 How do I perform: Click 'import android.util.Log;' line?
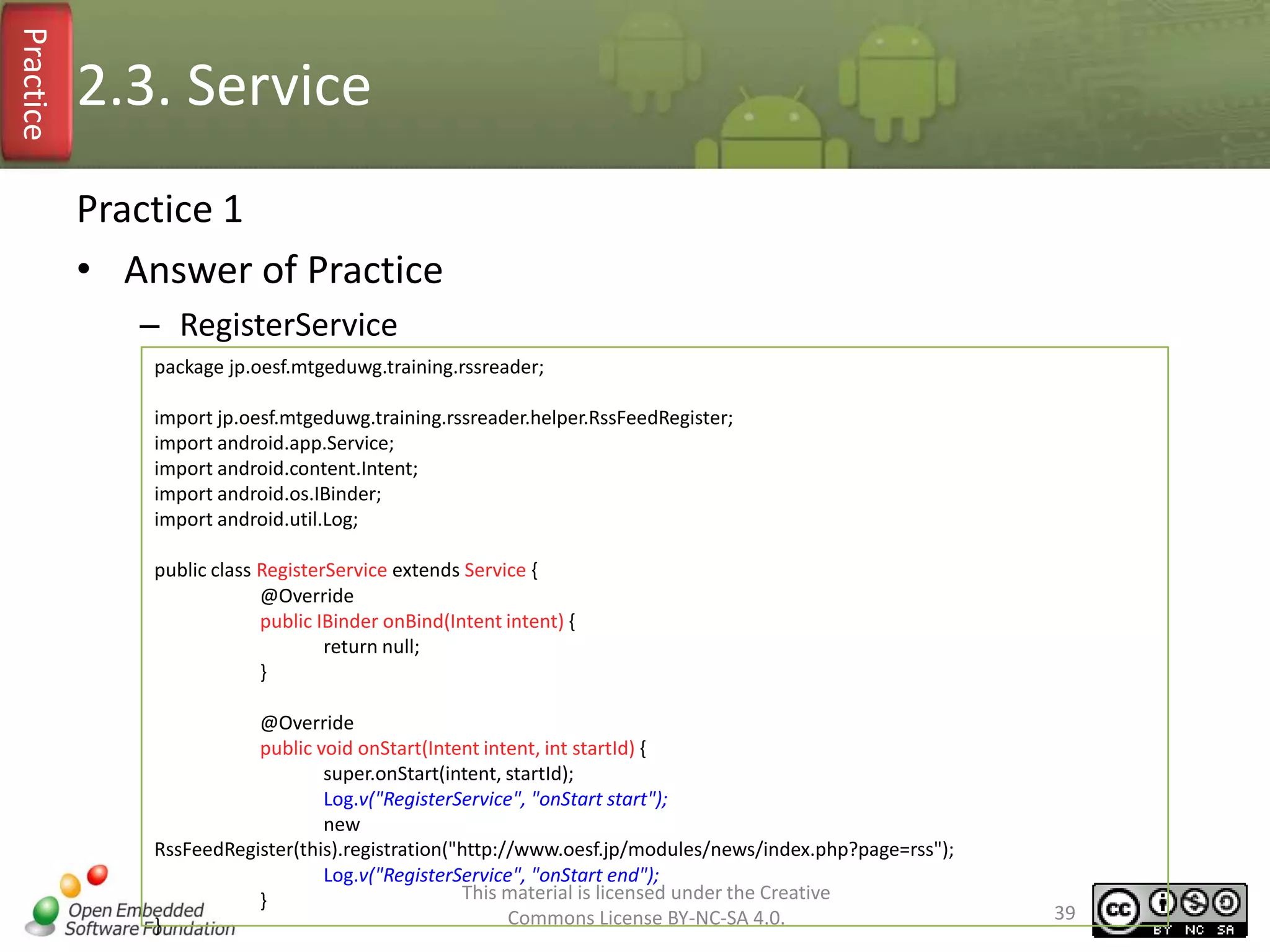[x=256, y=519]
